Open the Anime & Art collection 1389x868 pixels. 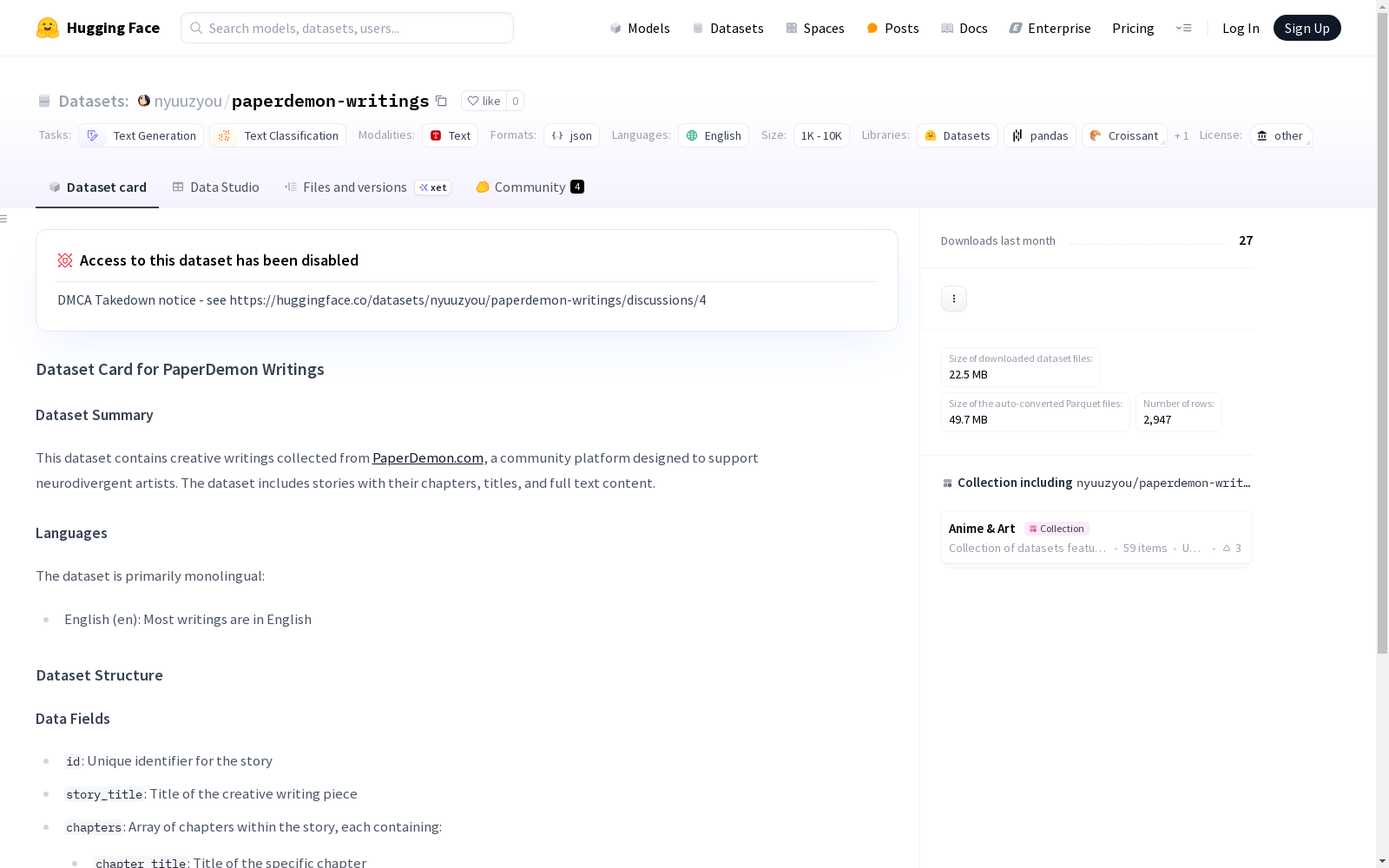coord(1096,538)
